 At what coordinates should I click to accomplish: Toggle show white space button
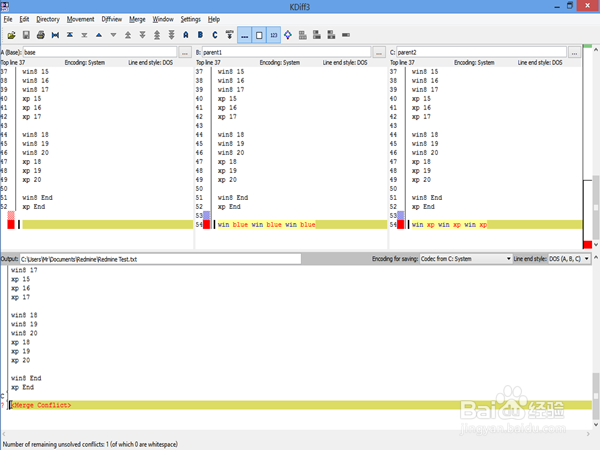[x=259, y=35]
